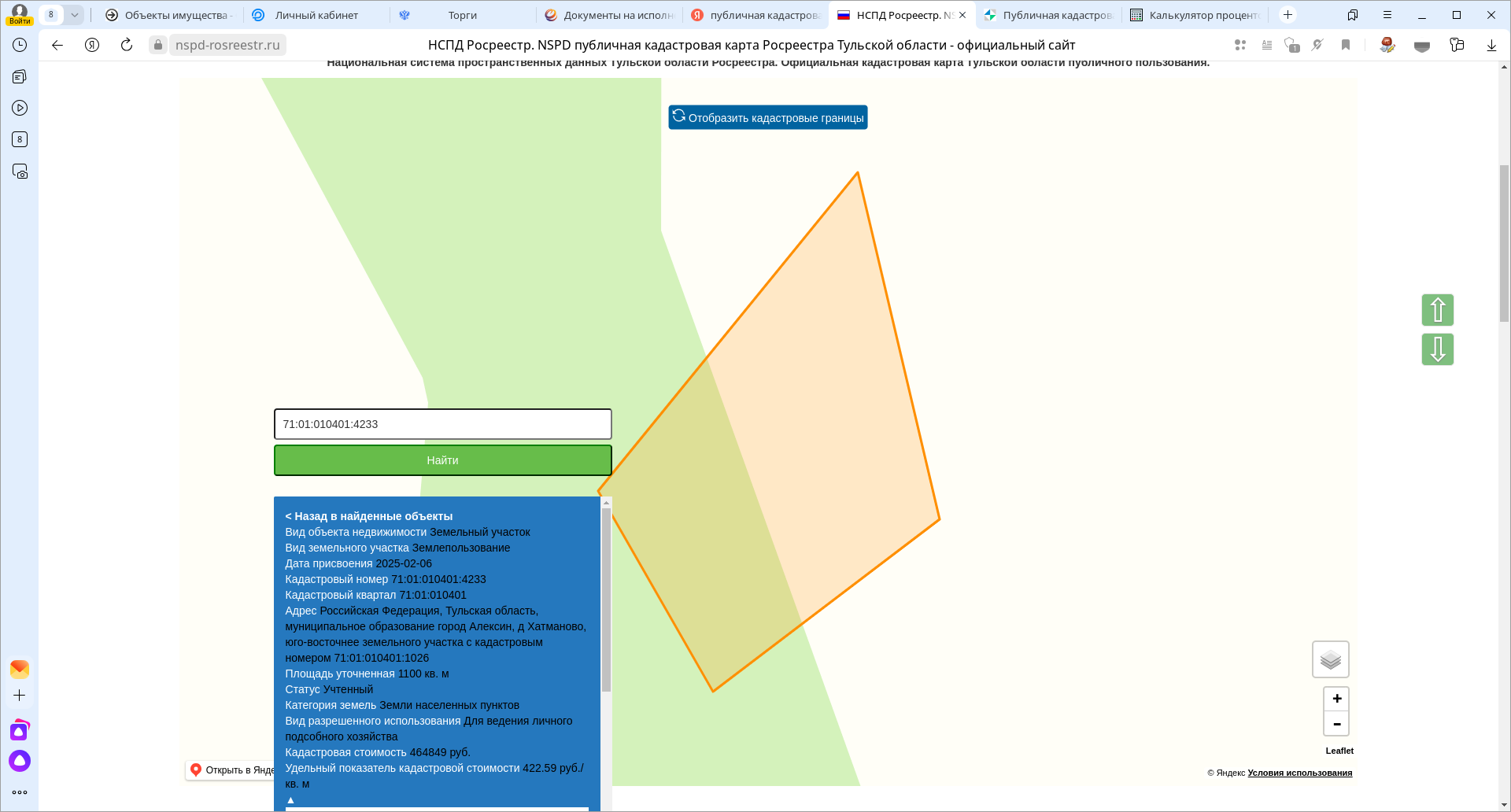Open Условия использования link

pyautogui.click(x=1299, y=773)
